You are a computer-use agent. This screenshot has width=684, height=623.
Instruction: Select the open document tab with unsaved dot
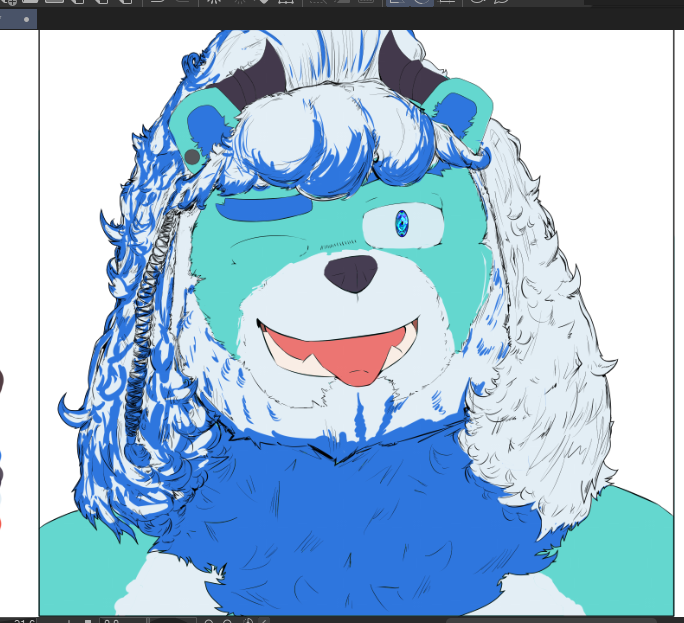tap(18, 20)
